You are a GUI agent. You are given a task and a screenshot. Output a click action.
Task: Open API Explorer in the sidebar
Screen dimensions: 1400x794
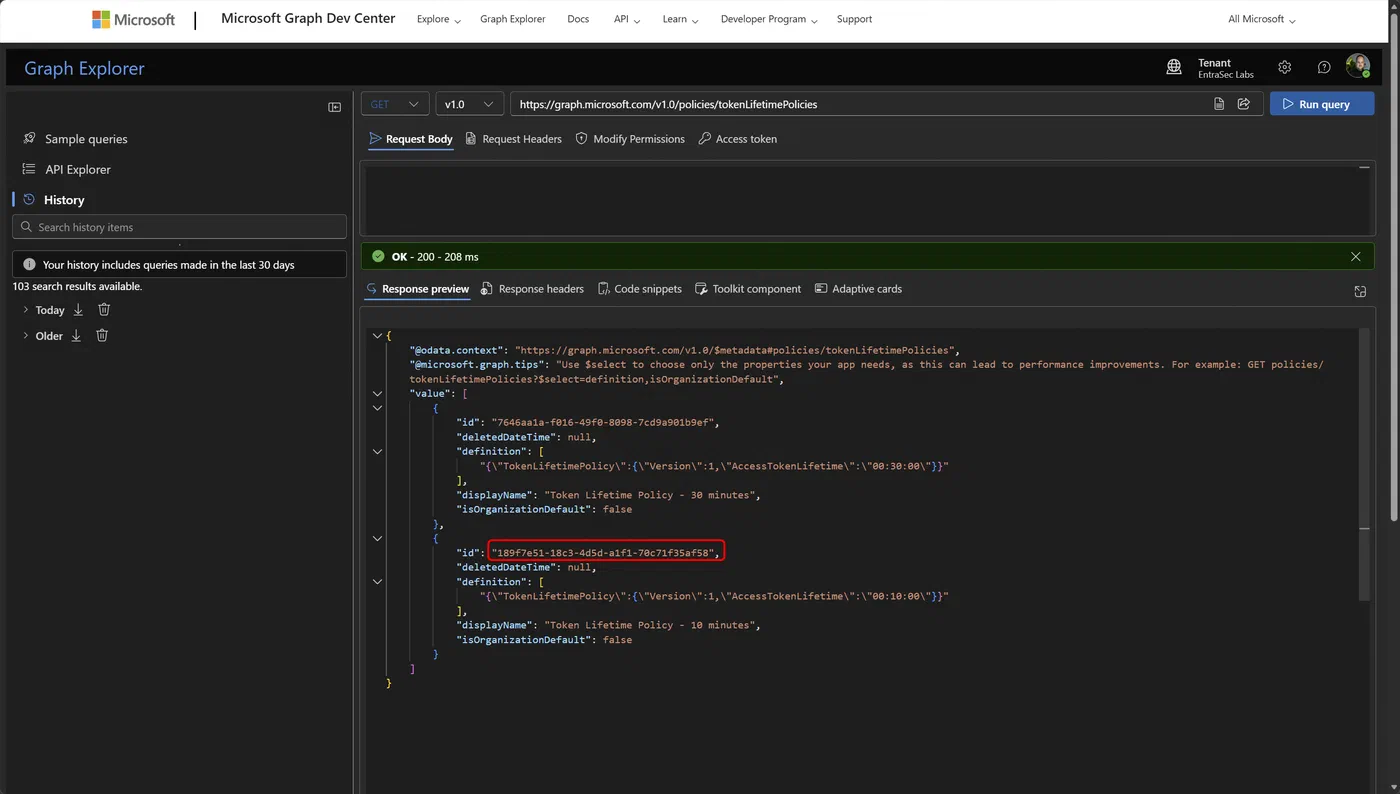tap(78, 170)
